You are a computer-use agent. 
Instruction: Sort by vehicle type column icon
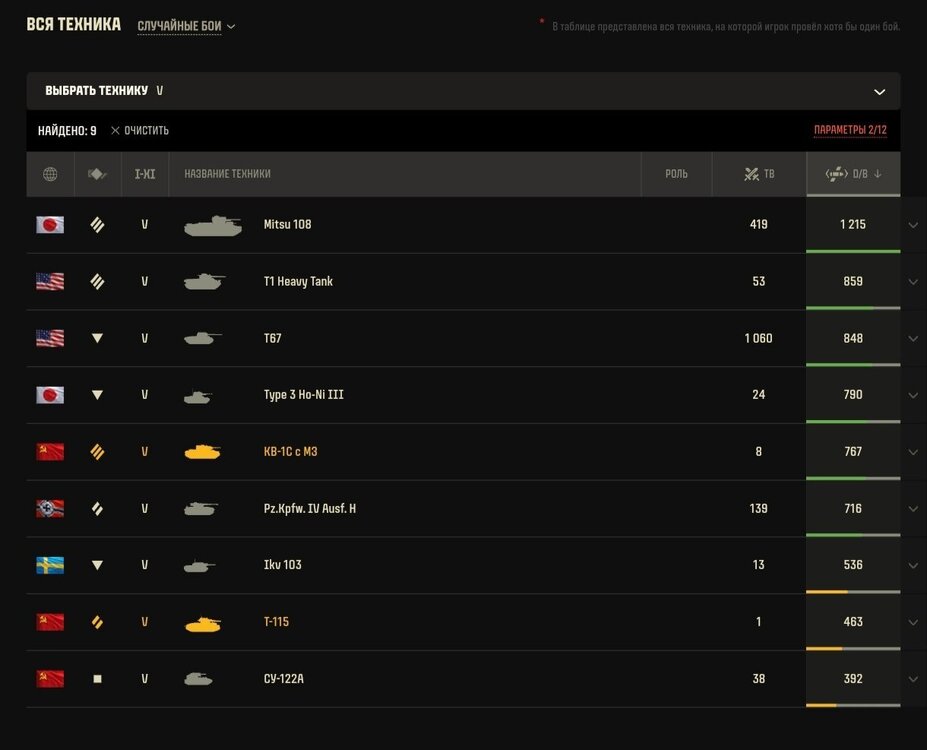pos(98,174)
